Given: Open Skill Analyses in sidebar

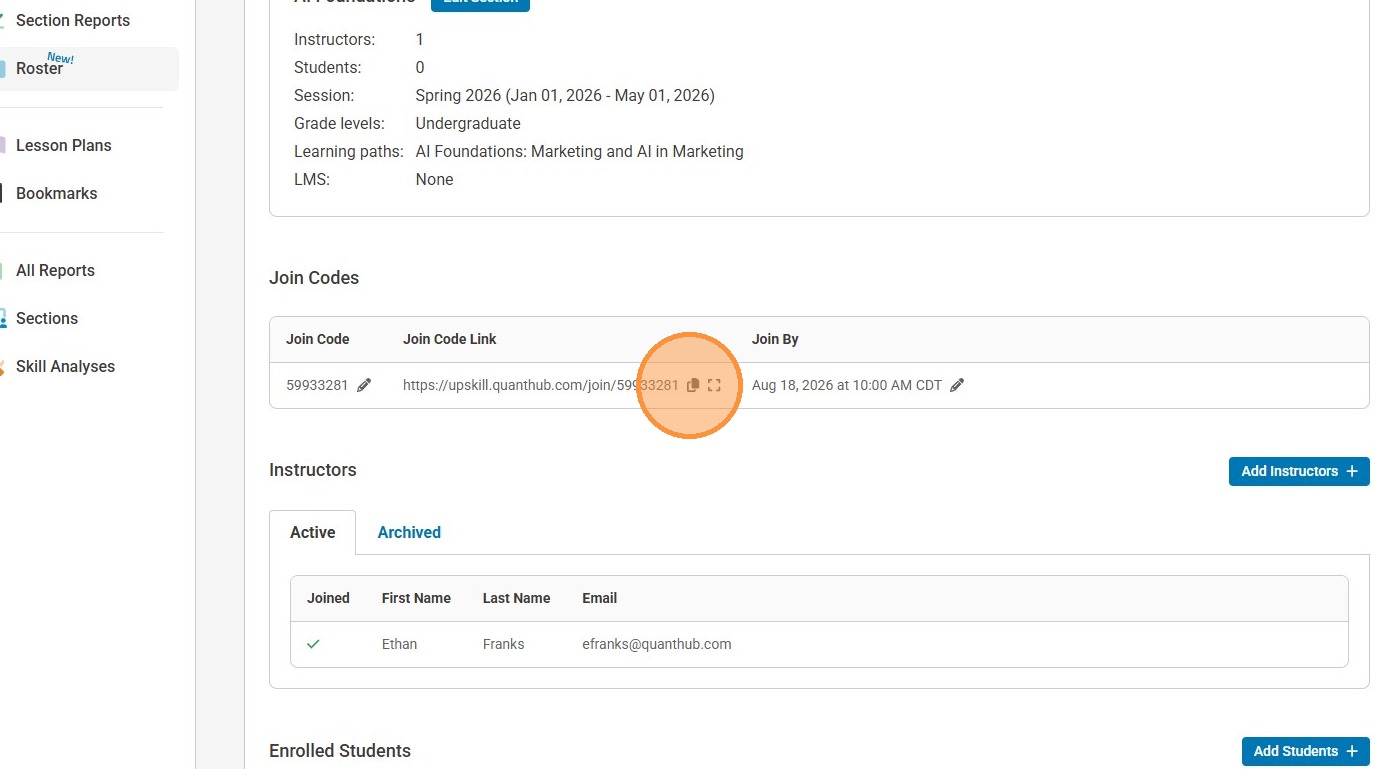Looking at the screenshot, I should coord(65,366).
